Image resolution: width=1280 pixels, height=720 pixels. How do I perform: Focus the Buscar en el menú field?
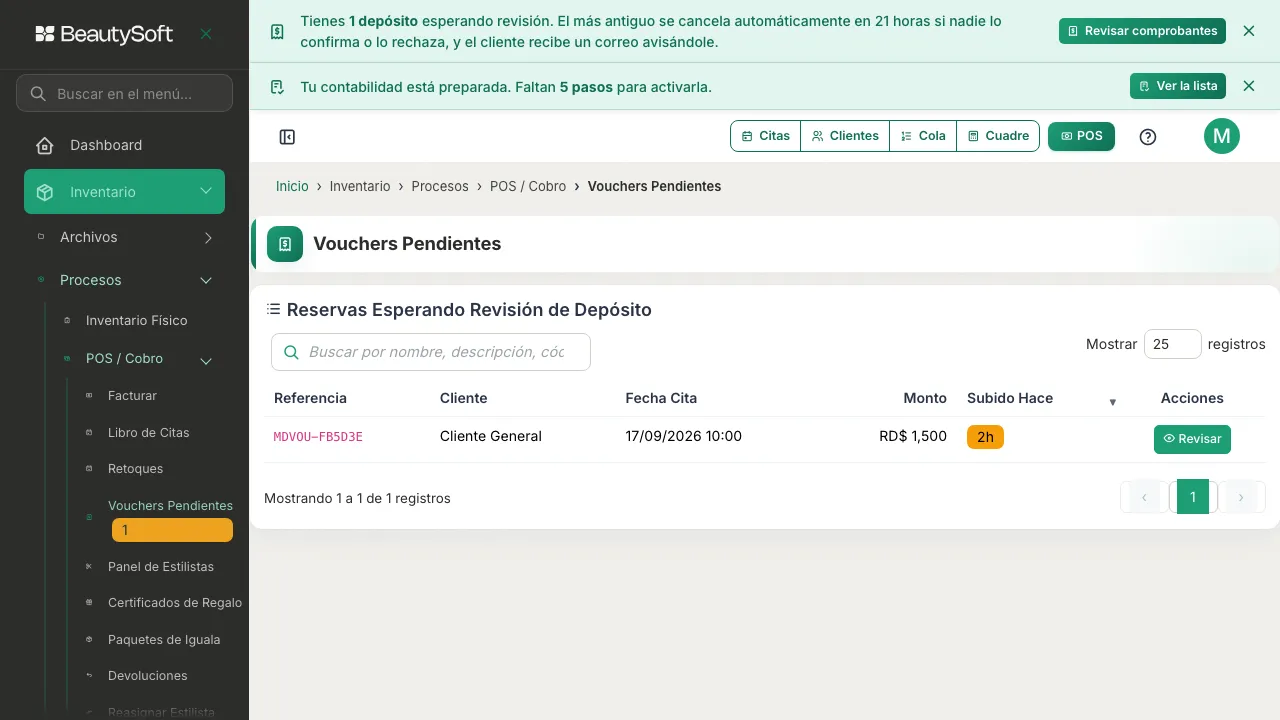coord(124,93)
